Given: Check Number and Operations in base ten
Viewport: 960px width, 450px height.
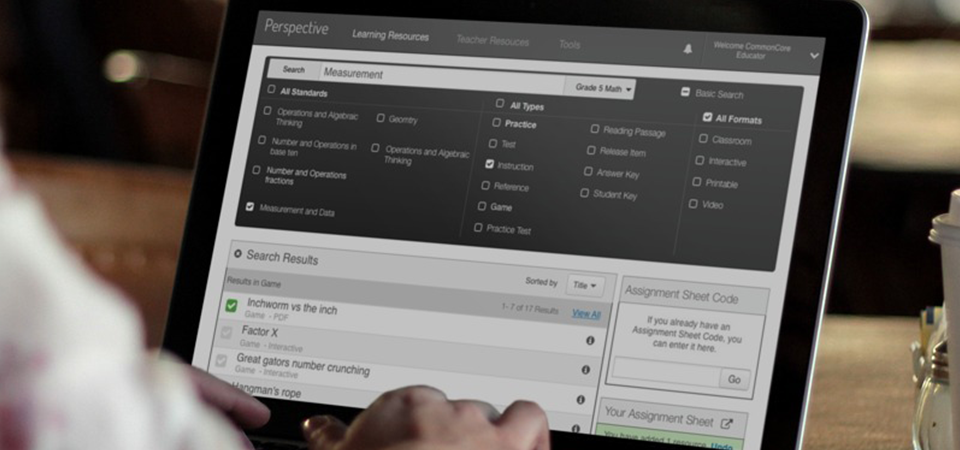Looking at the screenshot, I should (x=262, y=140).
